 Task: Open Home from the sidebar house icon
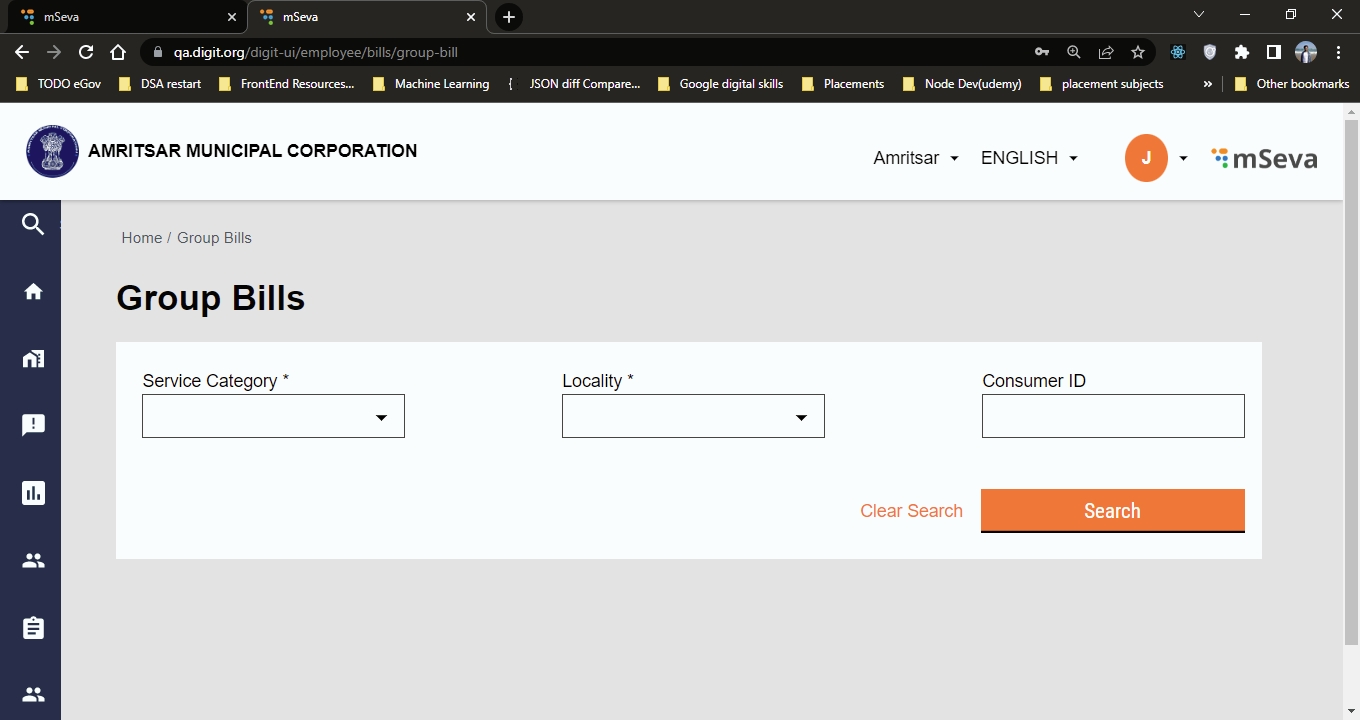tap(33, 291)
